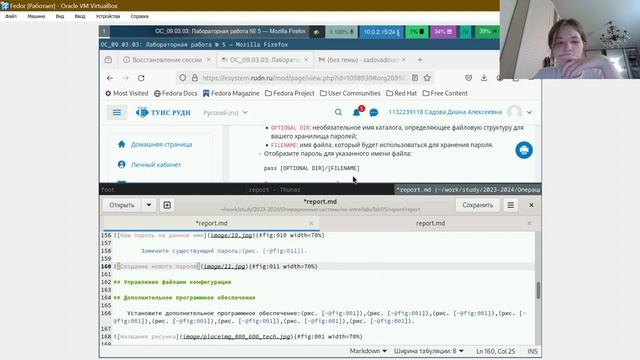Click the Firefox address bar URL
The width and height of the screenshot is (640, 360).
(x=304, y=78)
